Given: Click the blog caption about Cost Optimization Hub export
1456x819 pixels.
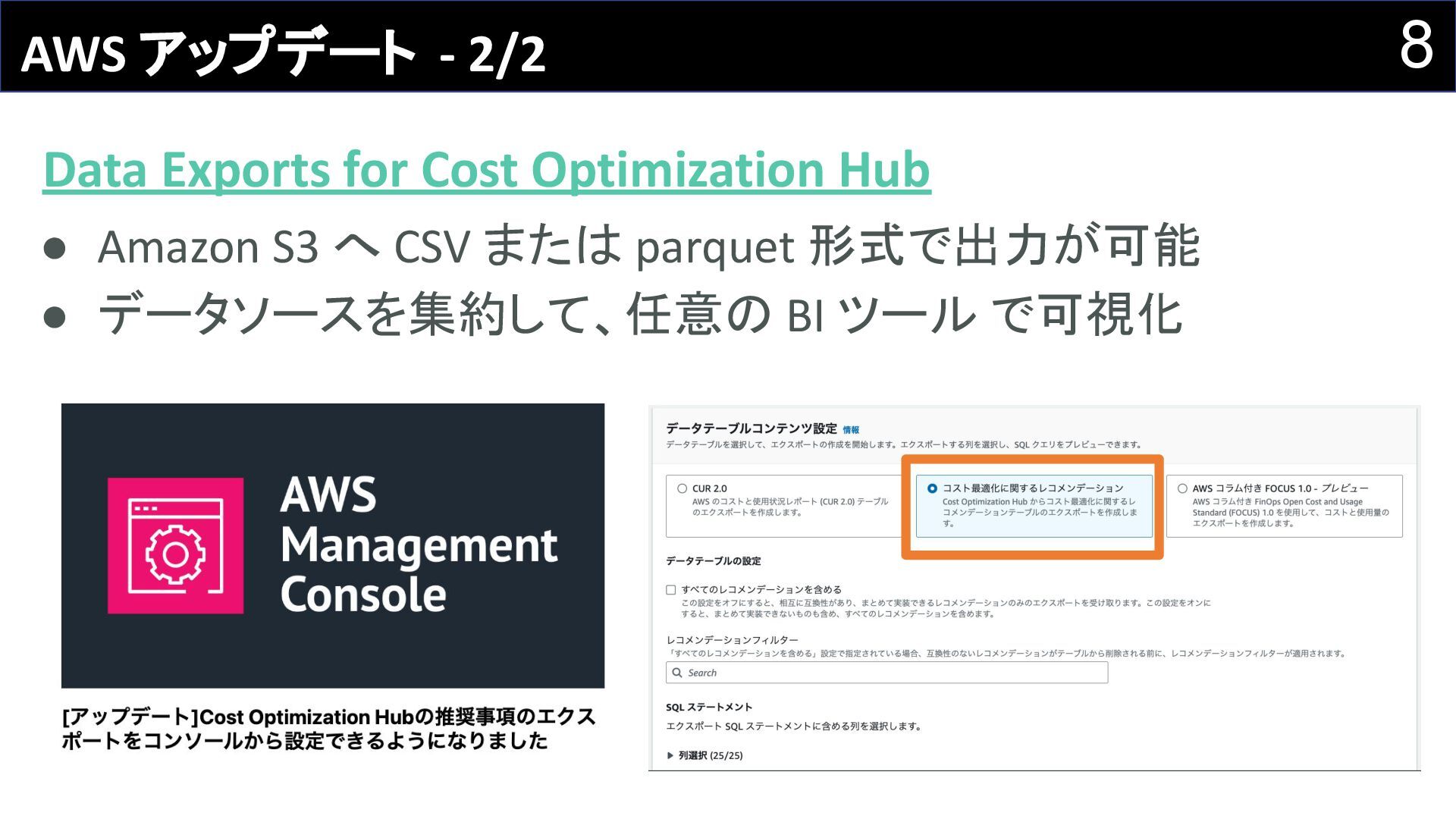Looking at the screenshot, I should pos(329,729).
